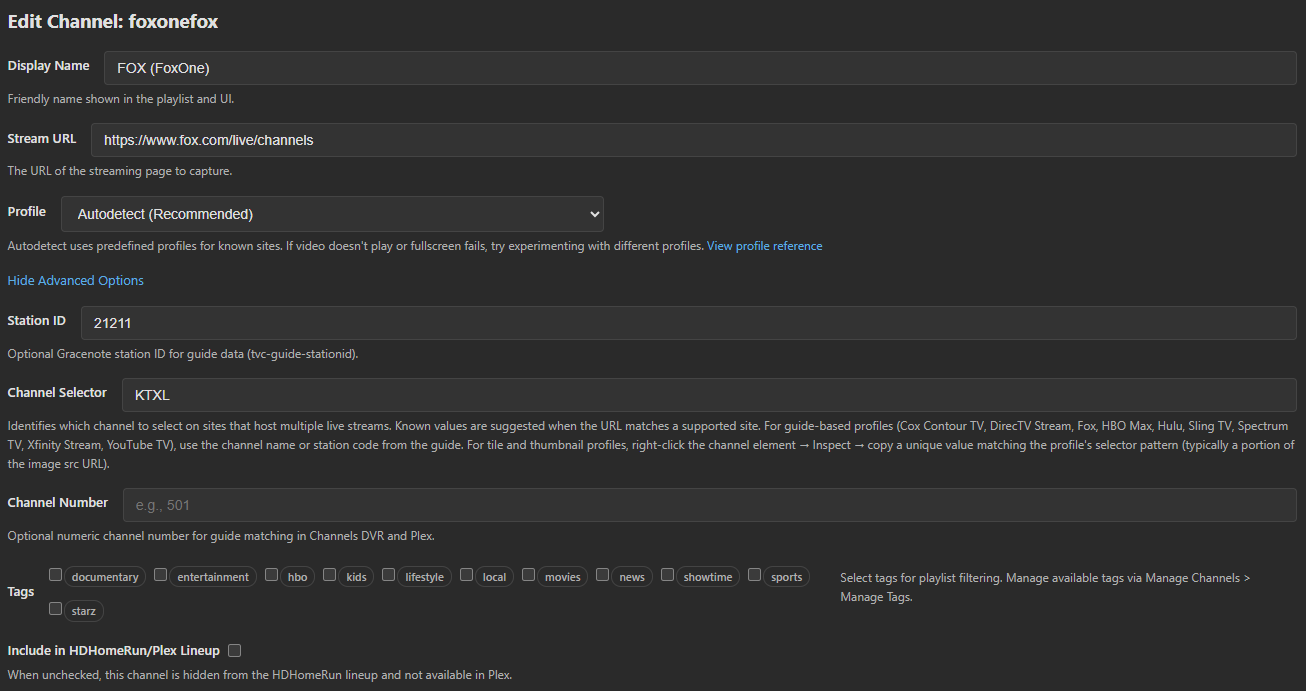Check the local tag checkbox
The height and width of the screenshot is (691, 1306).
tap(467, 575)
